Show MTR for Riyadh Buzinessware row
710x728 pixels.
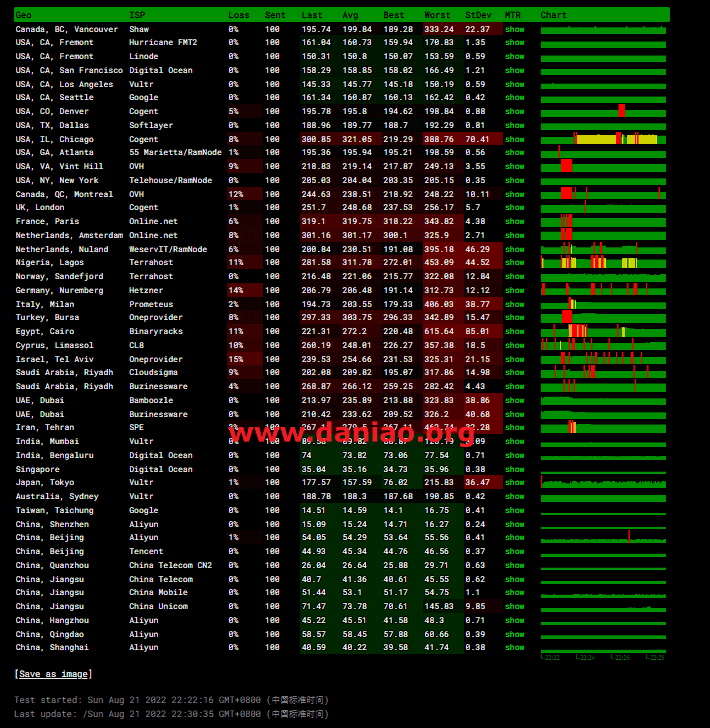pyautogui.click(x=515, y=386)
